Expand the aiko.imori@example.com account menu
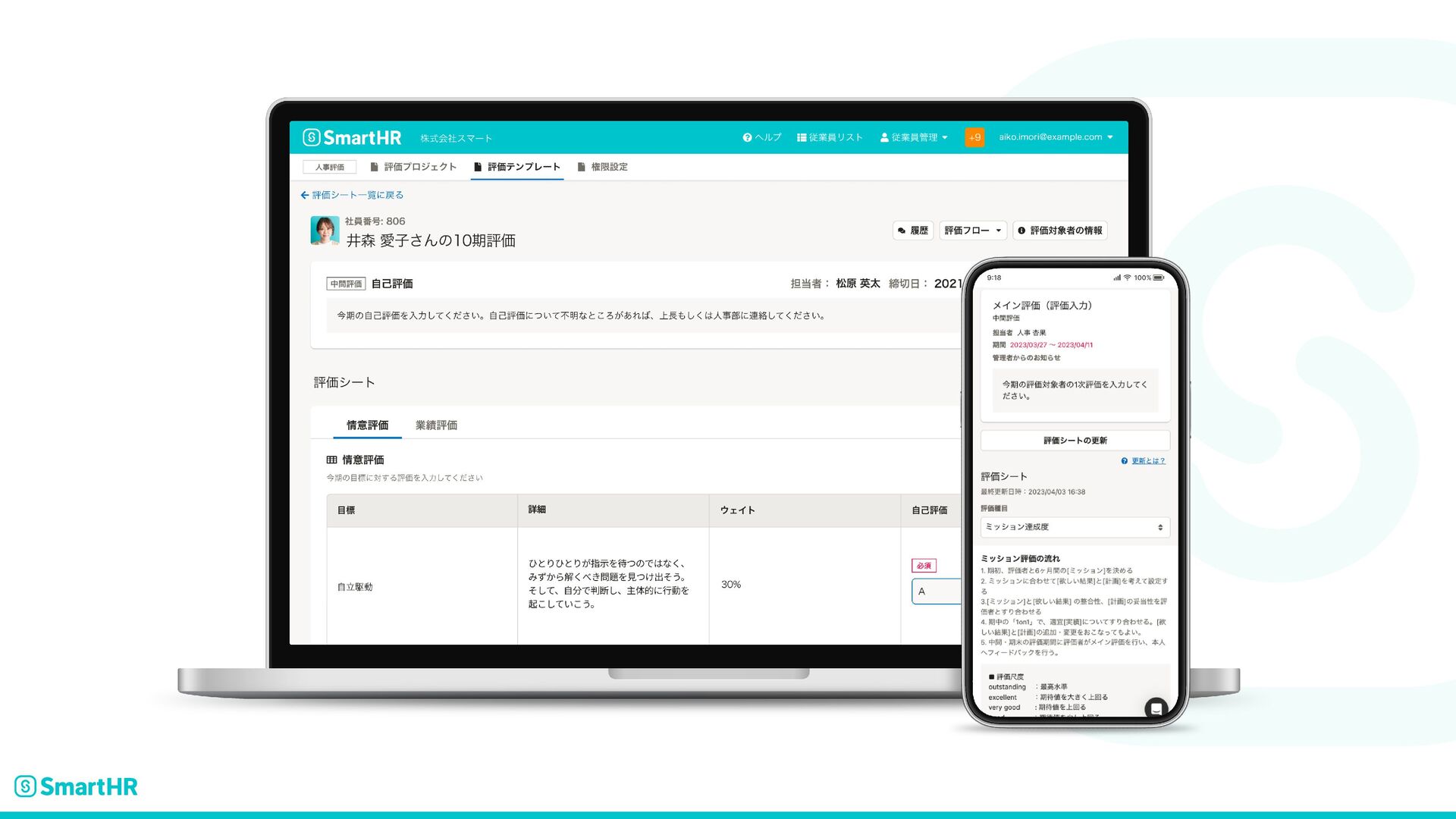 tap(1056, 137)
